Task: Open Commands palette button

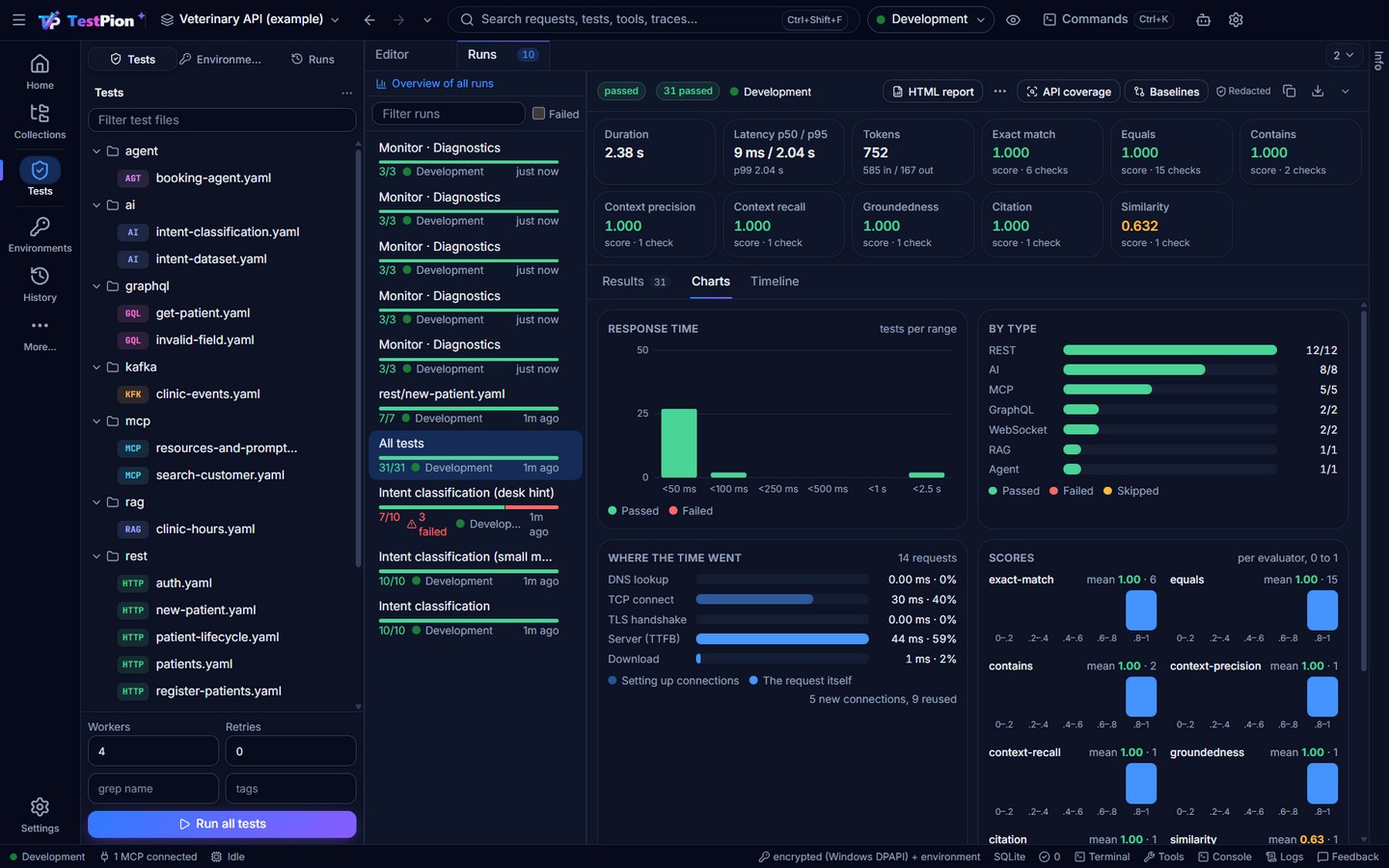Action: (x=1106, y=19)
